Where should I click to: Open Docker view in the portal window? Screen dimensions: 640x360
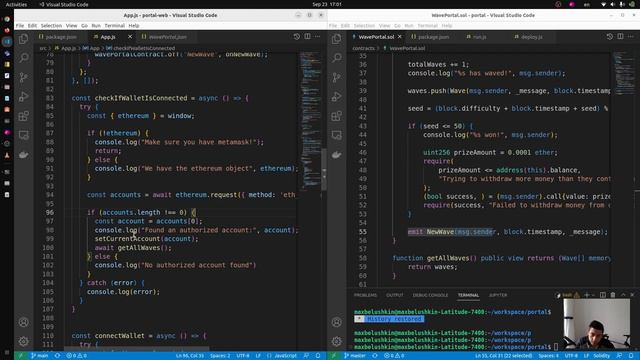(337, 155)
